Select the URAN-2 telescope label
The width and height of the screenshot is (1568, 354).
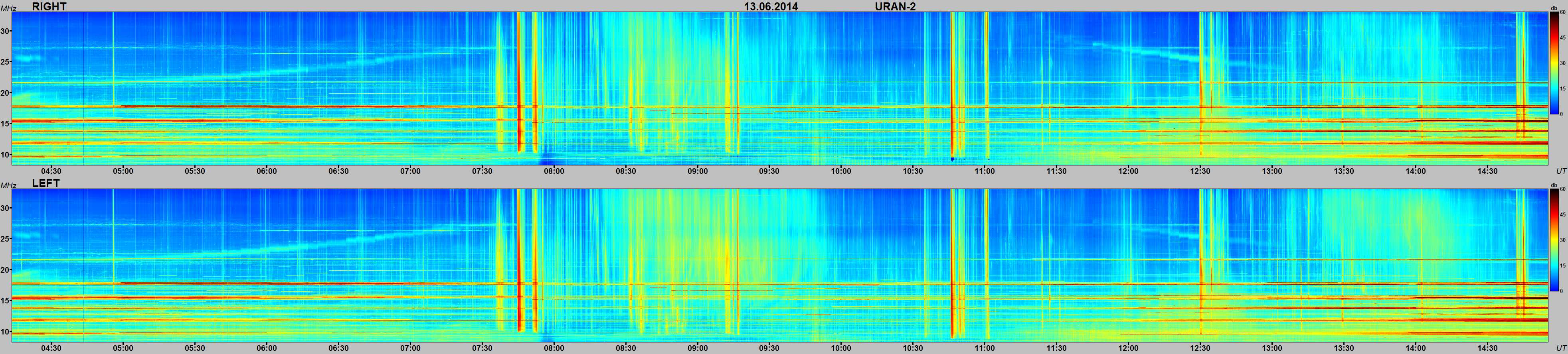click(x=896, y=6)
